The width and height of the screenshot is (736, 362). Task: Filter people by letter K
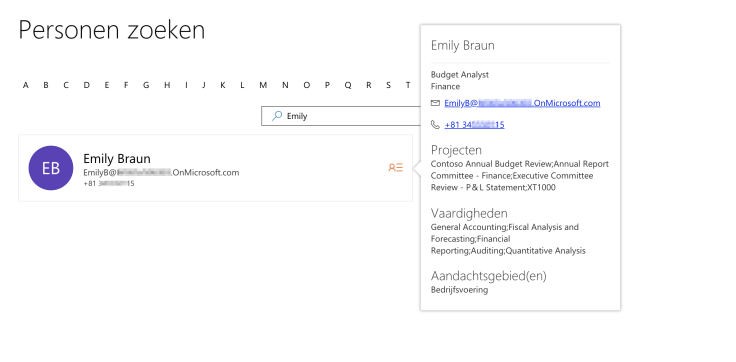click(222, 85)
